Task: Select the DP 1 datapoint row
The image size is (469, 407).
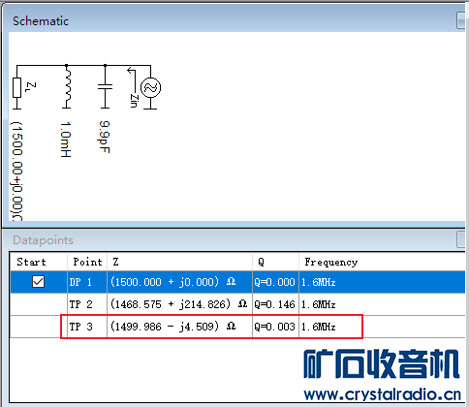Action: pos(237,282)
